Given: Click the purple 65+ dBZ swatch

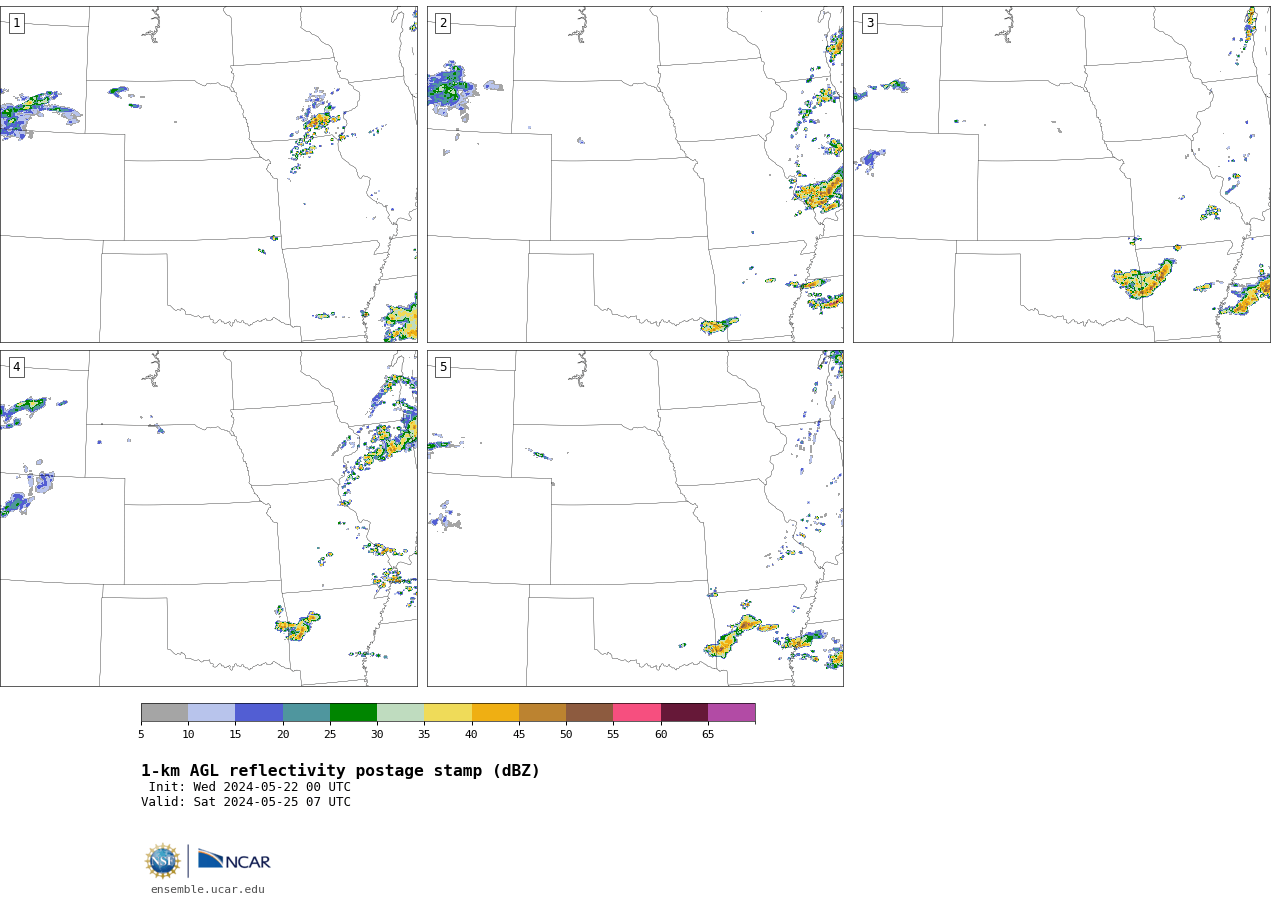Looking at the screenshot, I should 731,713.
